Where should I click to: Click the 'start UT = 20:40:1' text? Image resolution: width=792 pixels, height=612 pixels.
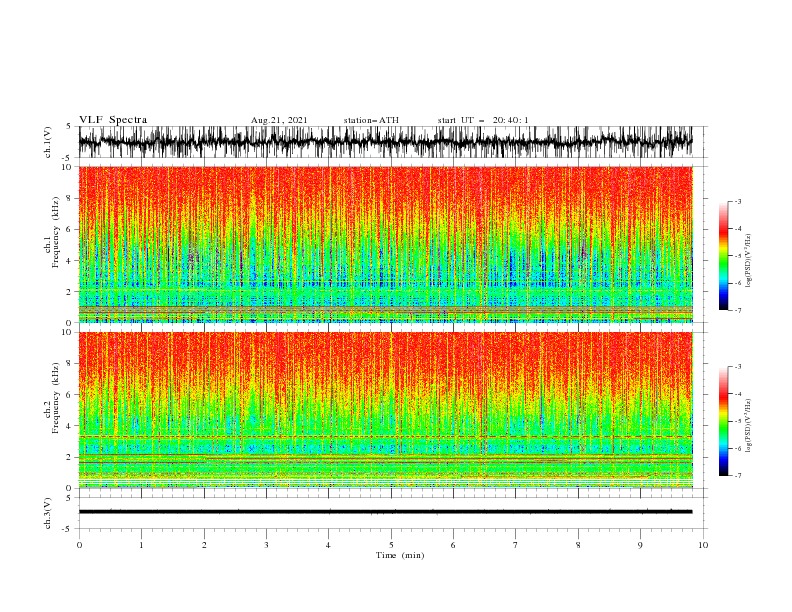pos(483,120)
